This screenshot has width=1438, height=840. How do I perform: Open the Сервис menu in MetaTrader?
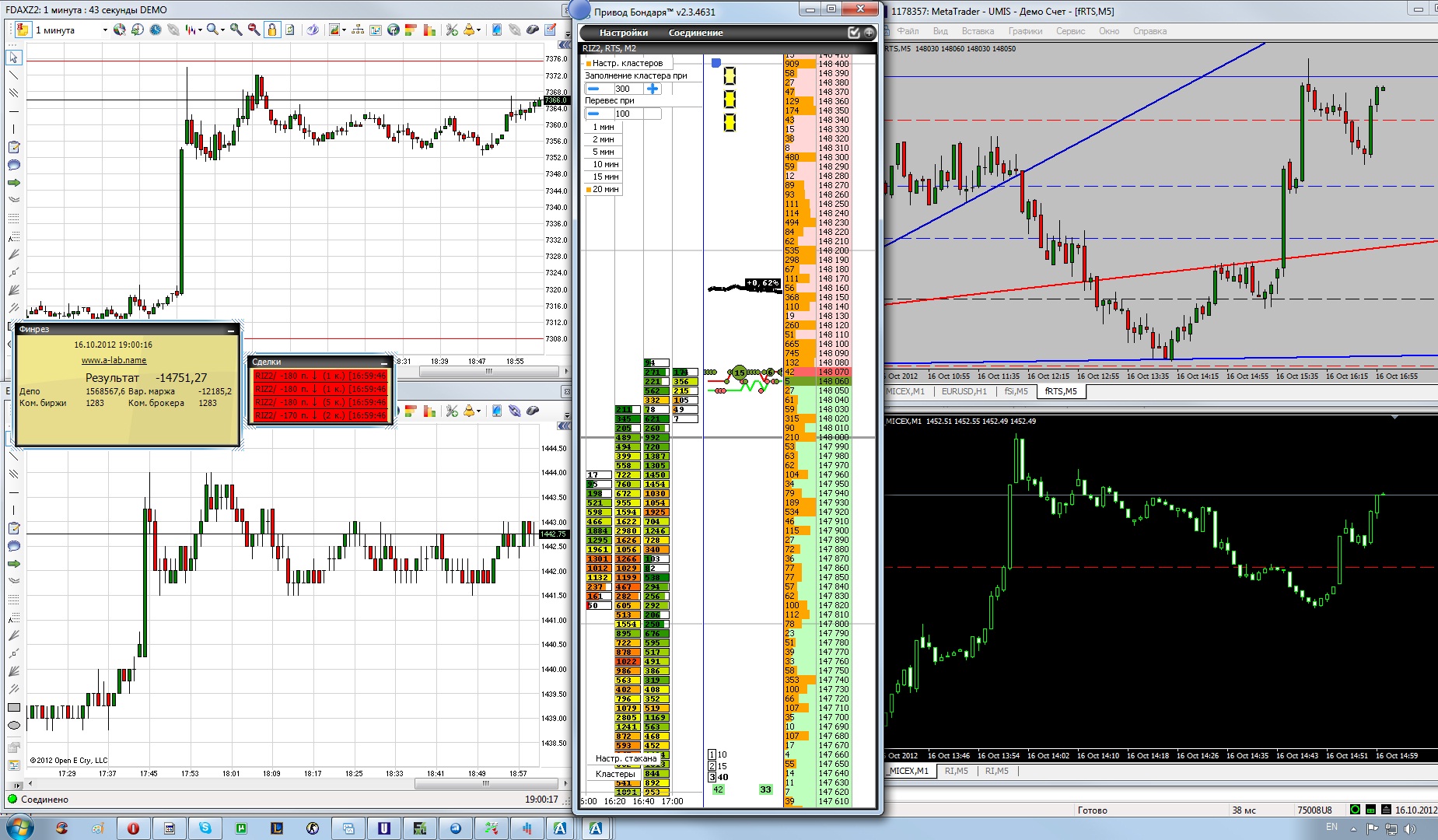[x=1070, y=31]
